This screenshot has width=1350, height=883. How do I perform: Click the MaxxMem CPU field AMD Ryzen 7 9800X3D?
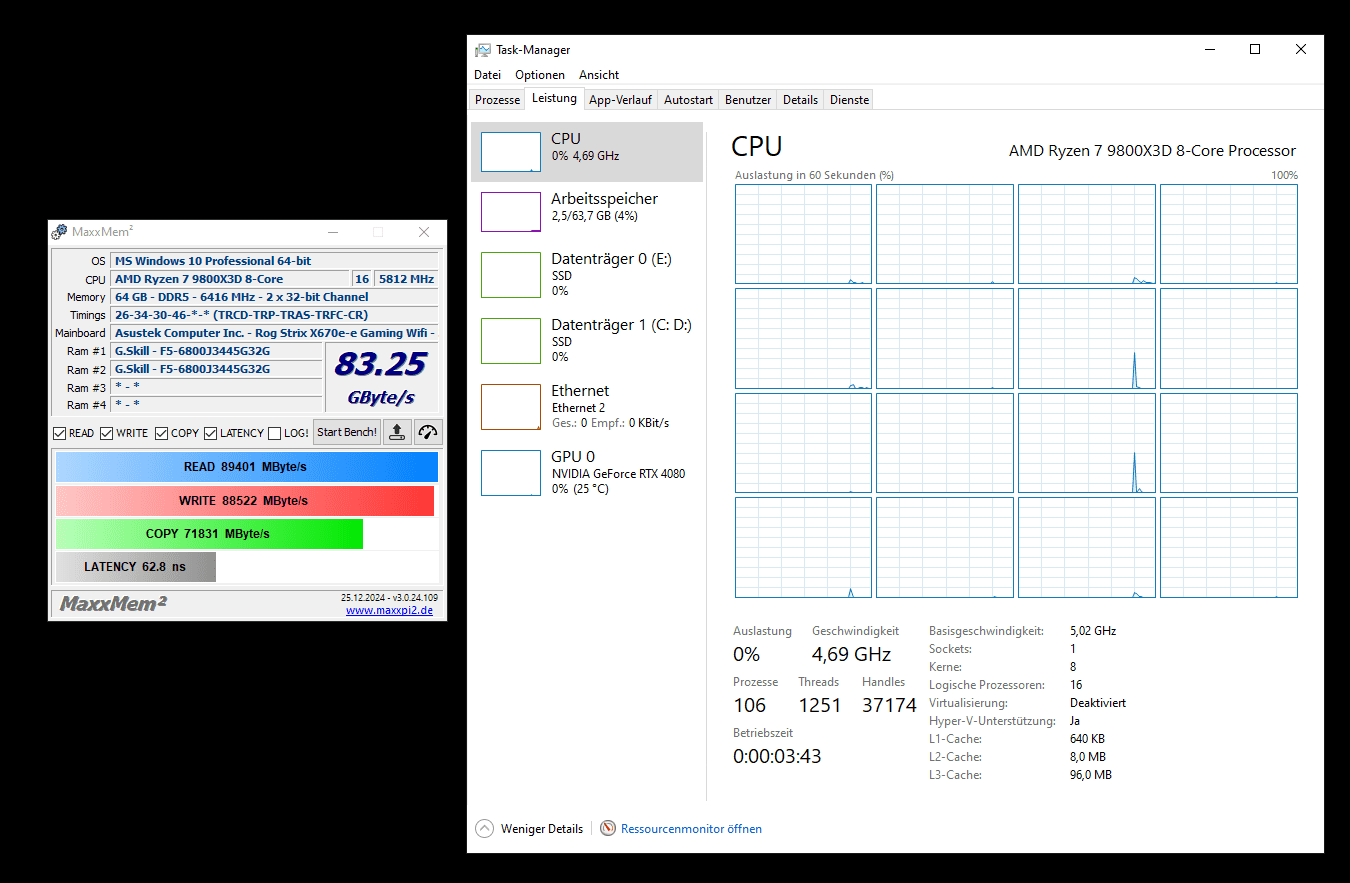[230, 279]
